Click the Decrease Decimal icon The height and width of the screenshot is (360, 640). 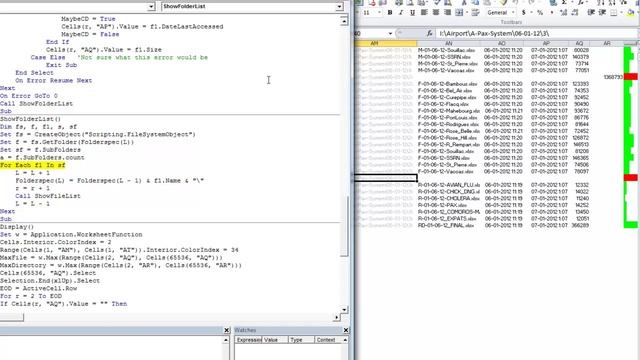[x=575, y=13]
